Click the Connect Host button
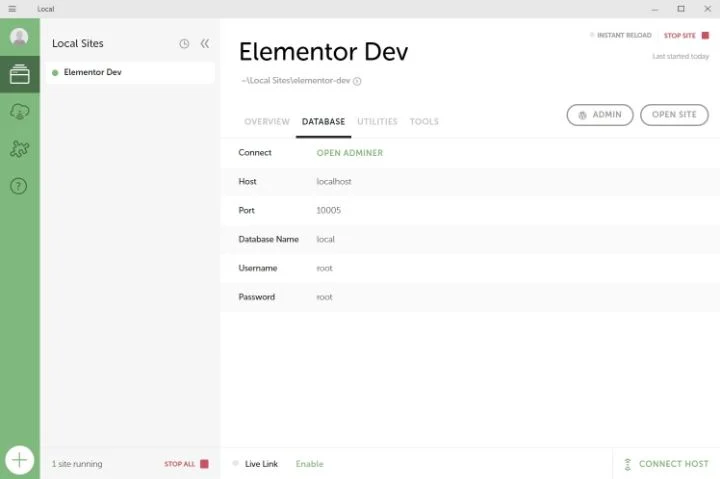 [666, 464]
